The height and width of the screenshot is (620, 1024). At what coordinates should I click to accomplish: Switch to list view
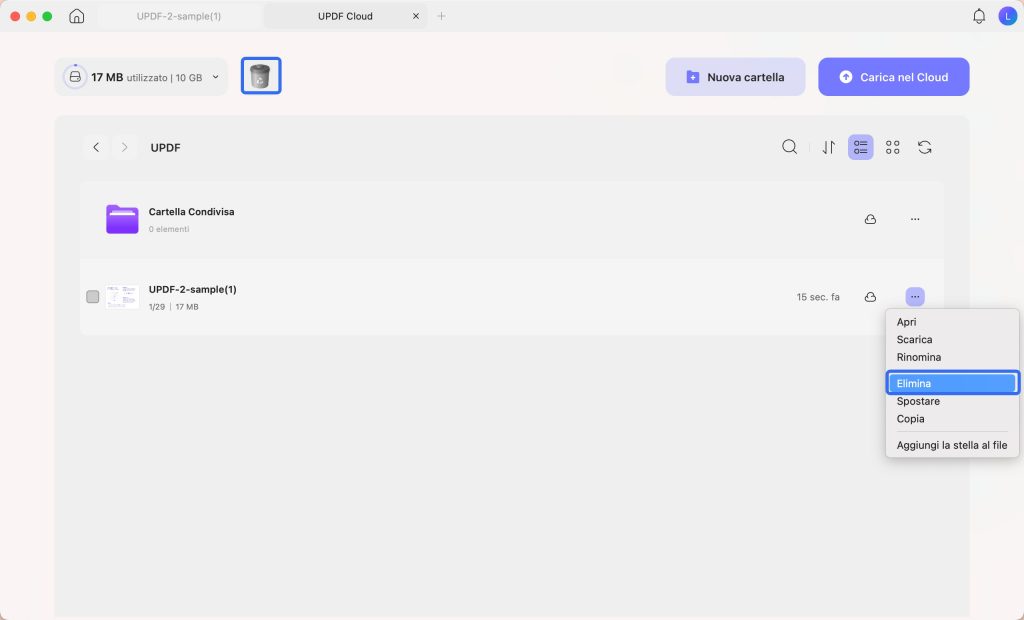click(860, 147)
